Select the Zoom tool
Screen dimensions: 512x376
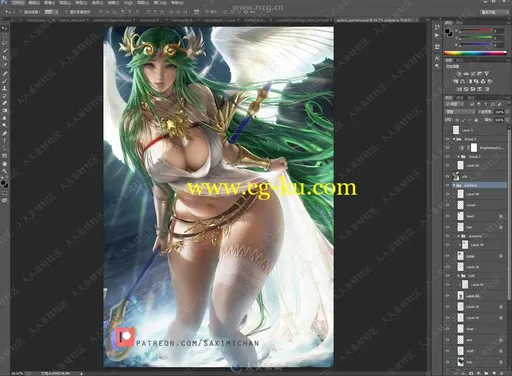5,171
